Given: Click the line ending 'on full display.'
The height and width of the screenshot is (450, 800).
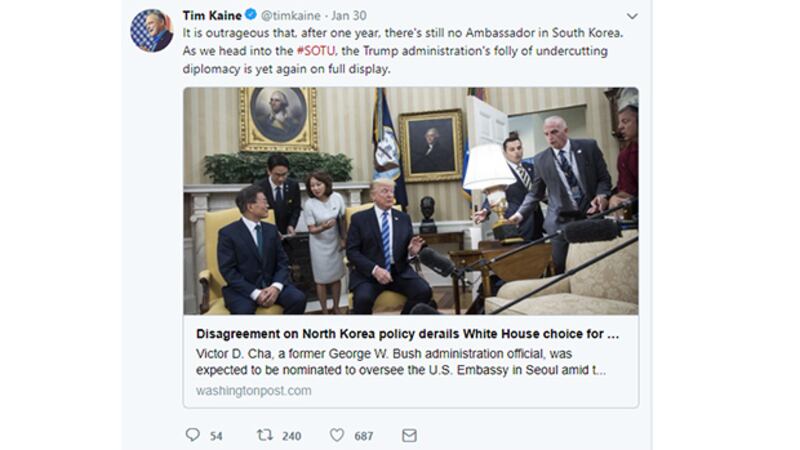Looking at the screenshot, I should 286,69.
